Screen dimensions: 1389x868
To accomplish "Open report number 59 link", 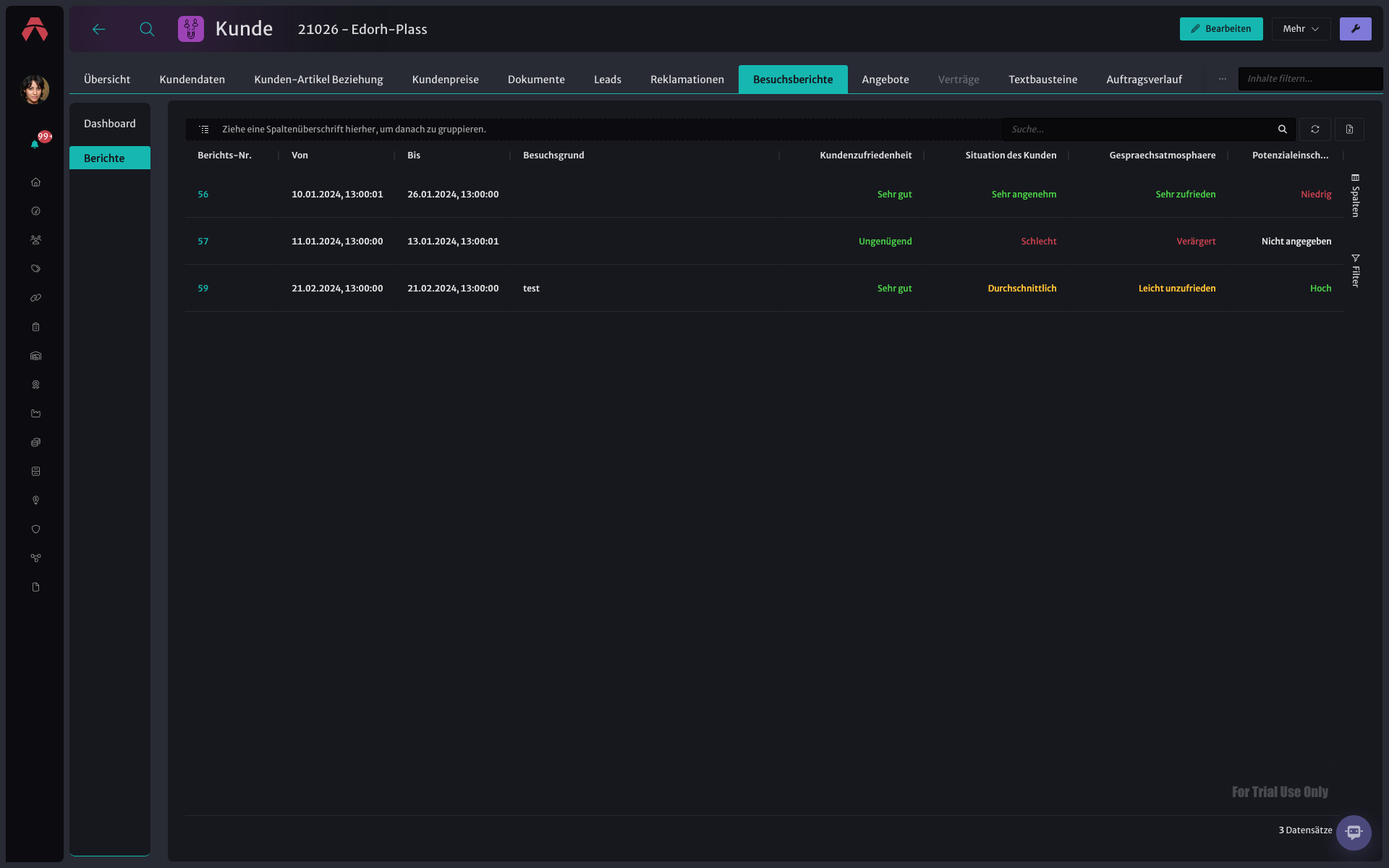I will 203,289.
